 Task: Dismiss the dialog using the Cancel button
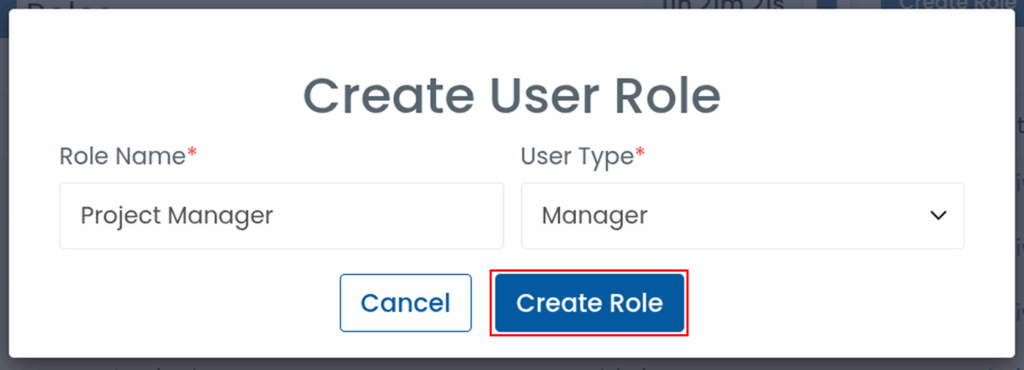(406, 303)
